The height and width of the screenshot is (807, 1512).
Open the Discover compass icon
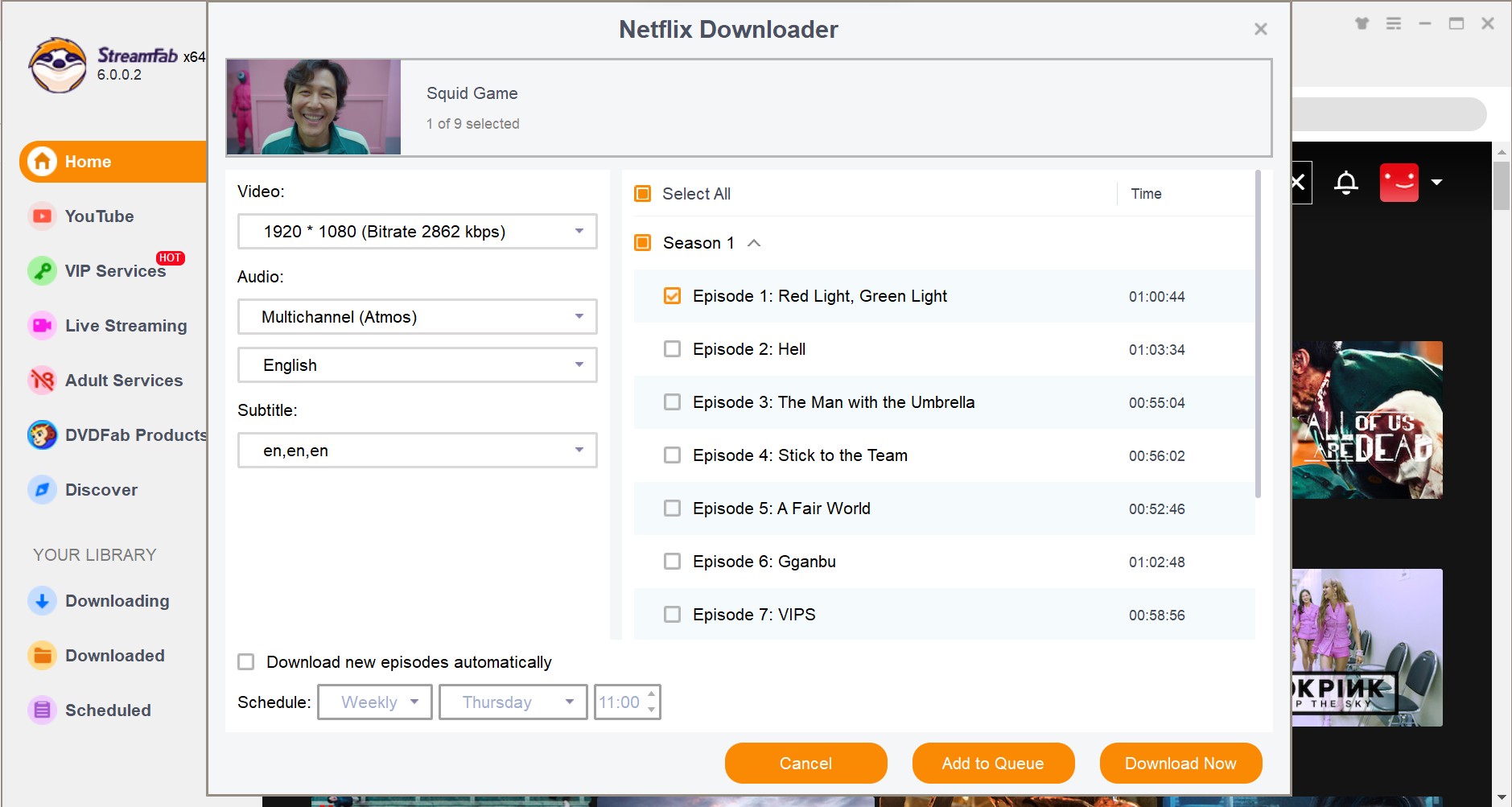coord(42,490)
